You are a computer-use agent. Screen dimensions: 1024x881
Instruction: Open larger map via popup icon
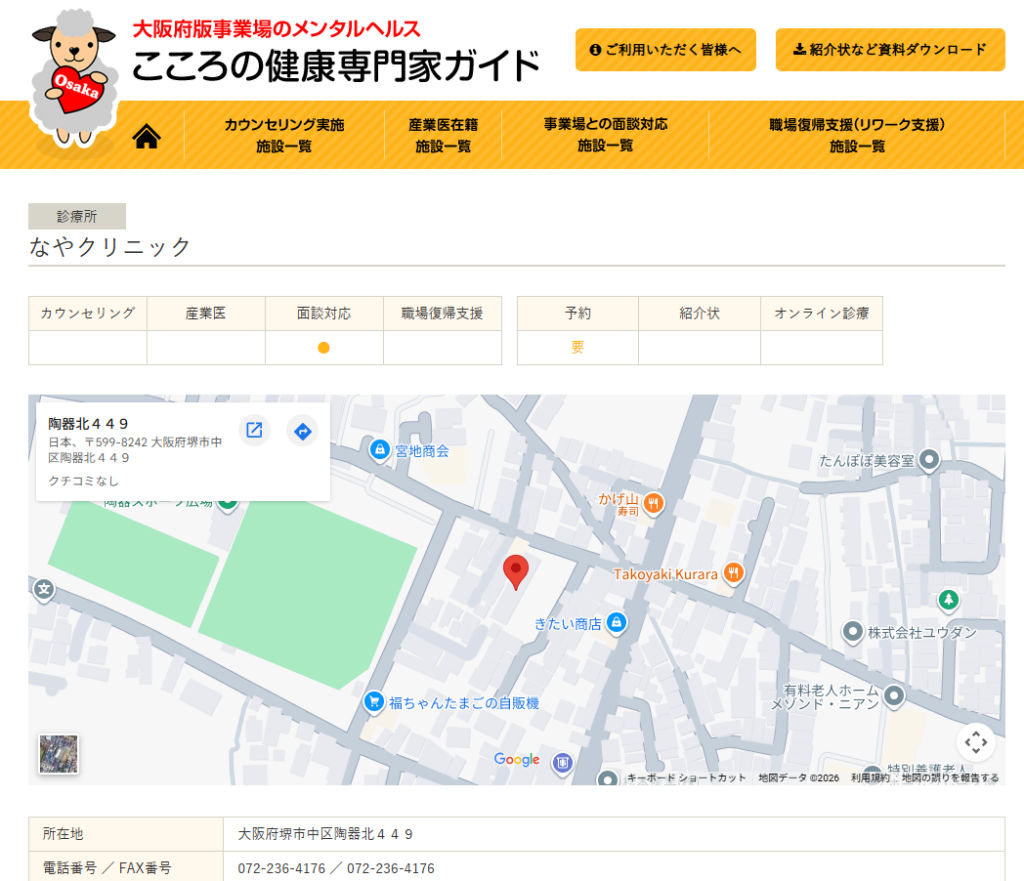[x=254, y=430]
